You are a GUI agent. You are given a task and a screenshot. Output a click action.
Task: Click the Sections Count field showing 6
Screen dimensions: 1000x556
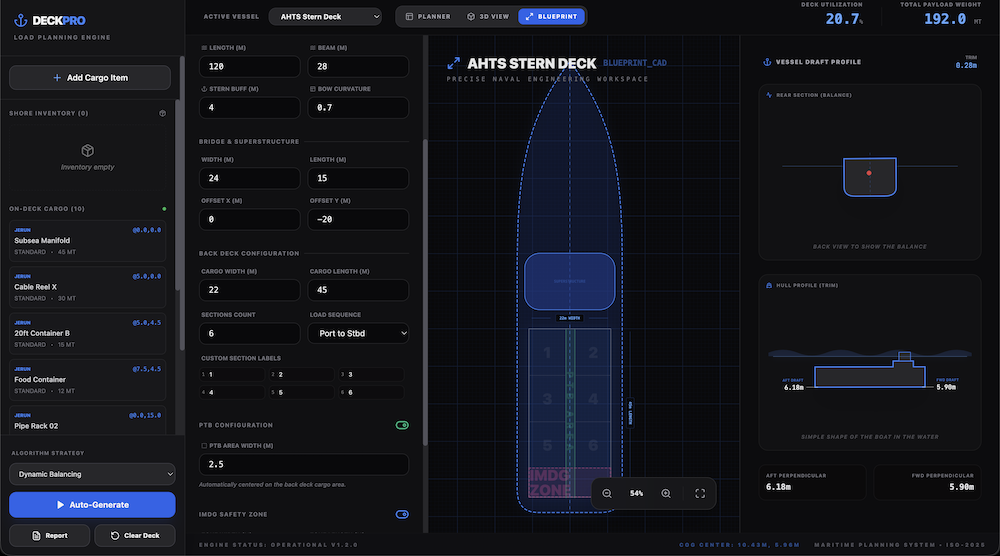[249, 333]
